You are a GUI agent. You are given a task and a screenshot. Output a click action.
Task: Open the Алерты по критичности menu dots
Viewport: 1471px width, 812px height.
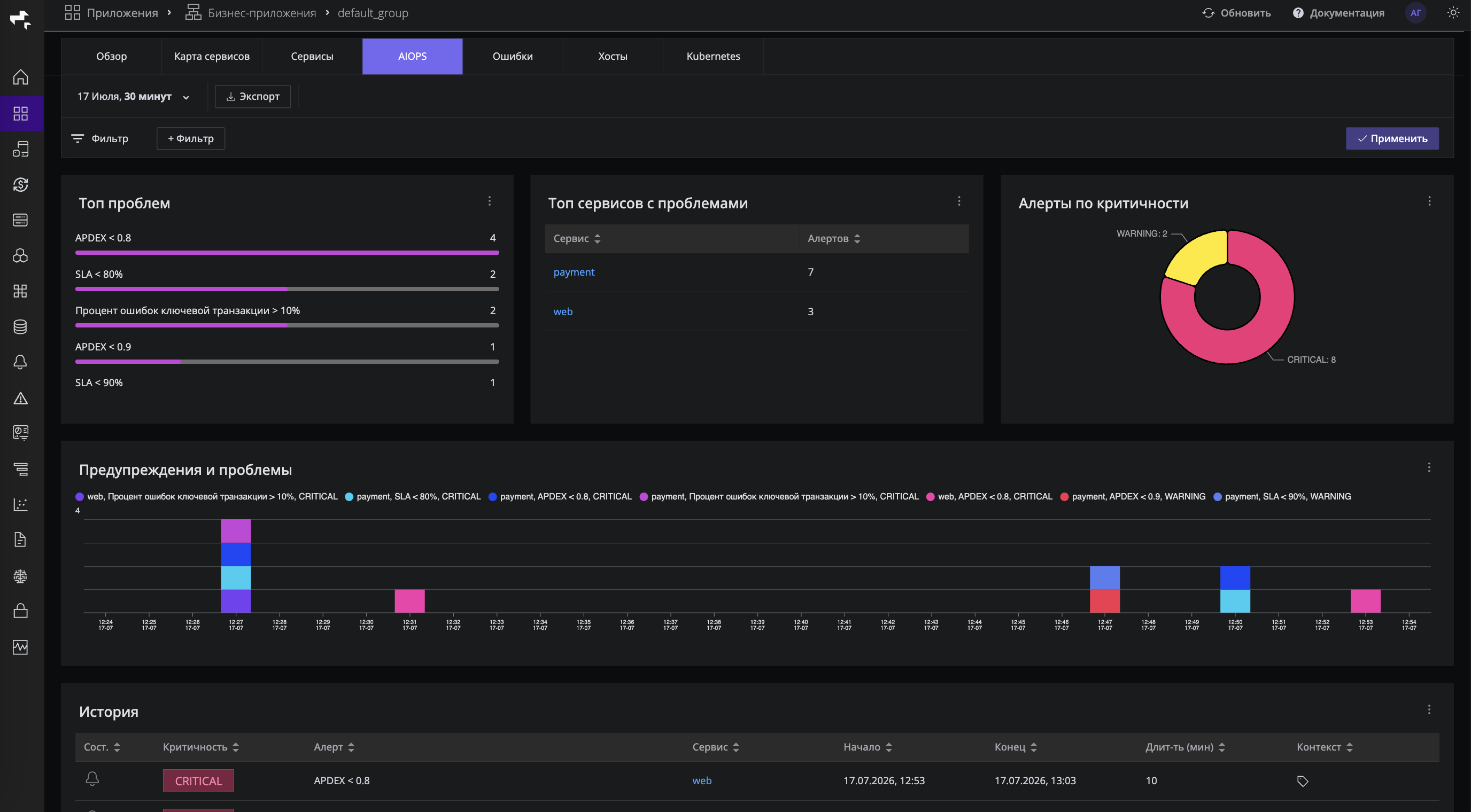pos(1429,201)
